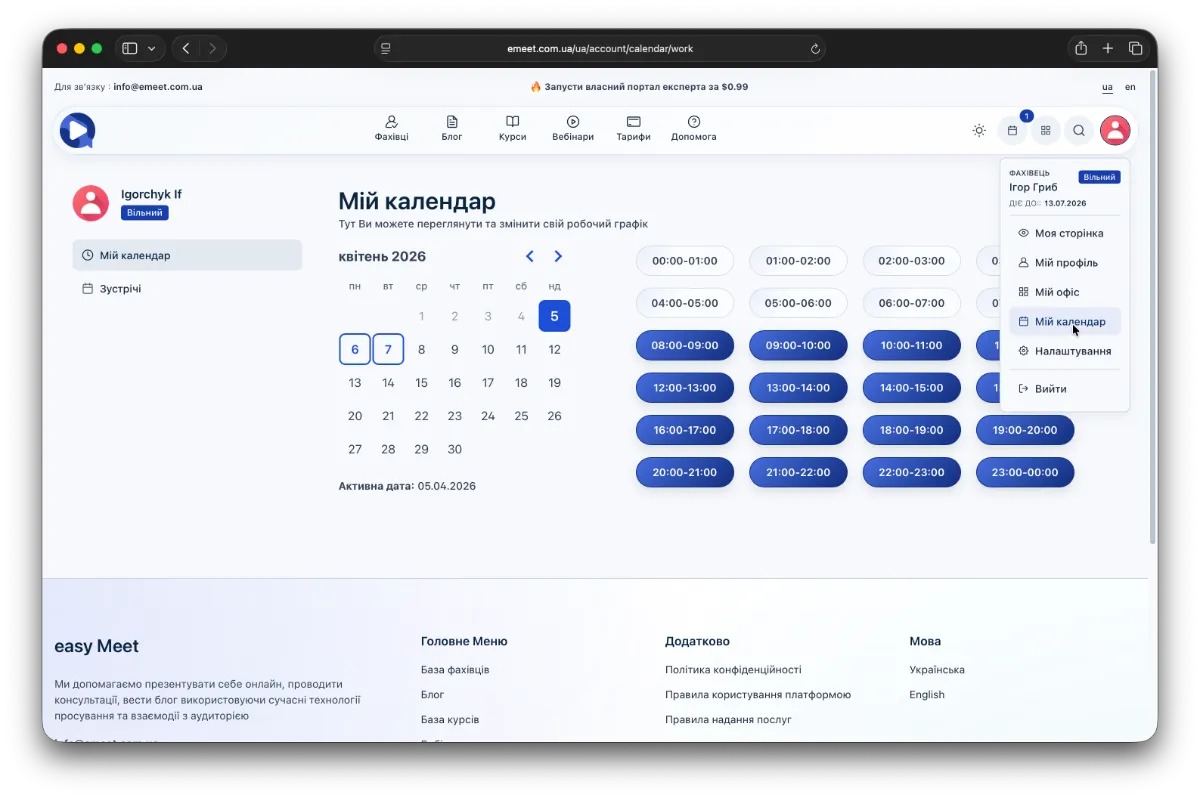Open the Вебінари play icon
This screenshot has height=798, width=1200.
pos(573,122)
